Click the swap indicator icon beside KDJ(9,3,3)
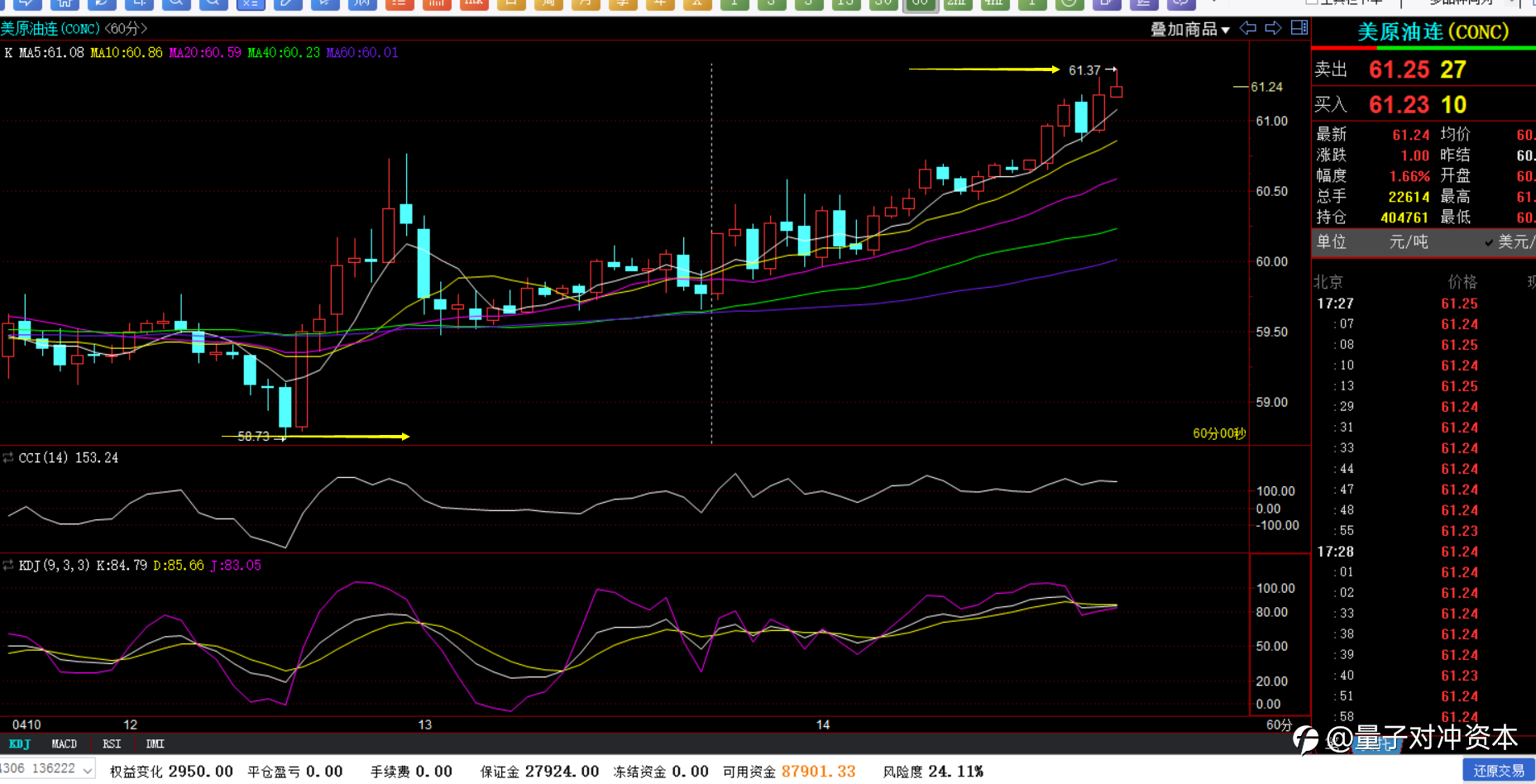Viewport: 1536px width, 784px height. click(8, 565)
